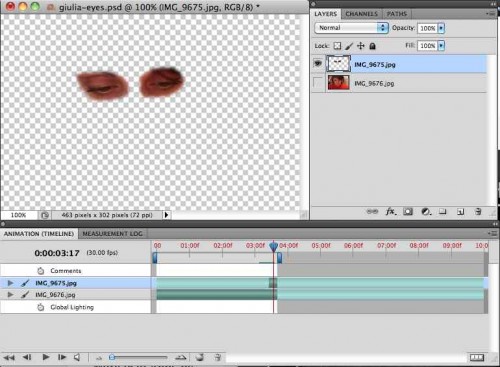The height and width of the screenshot is (367, 500).
Task: Click the lock all padlock icon
Action: click(372, 46)
